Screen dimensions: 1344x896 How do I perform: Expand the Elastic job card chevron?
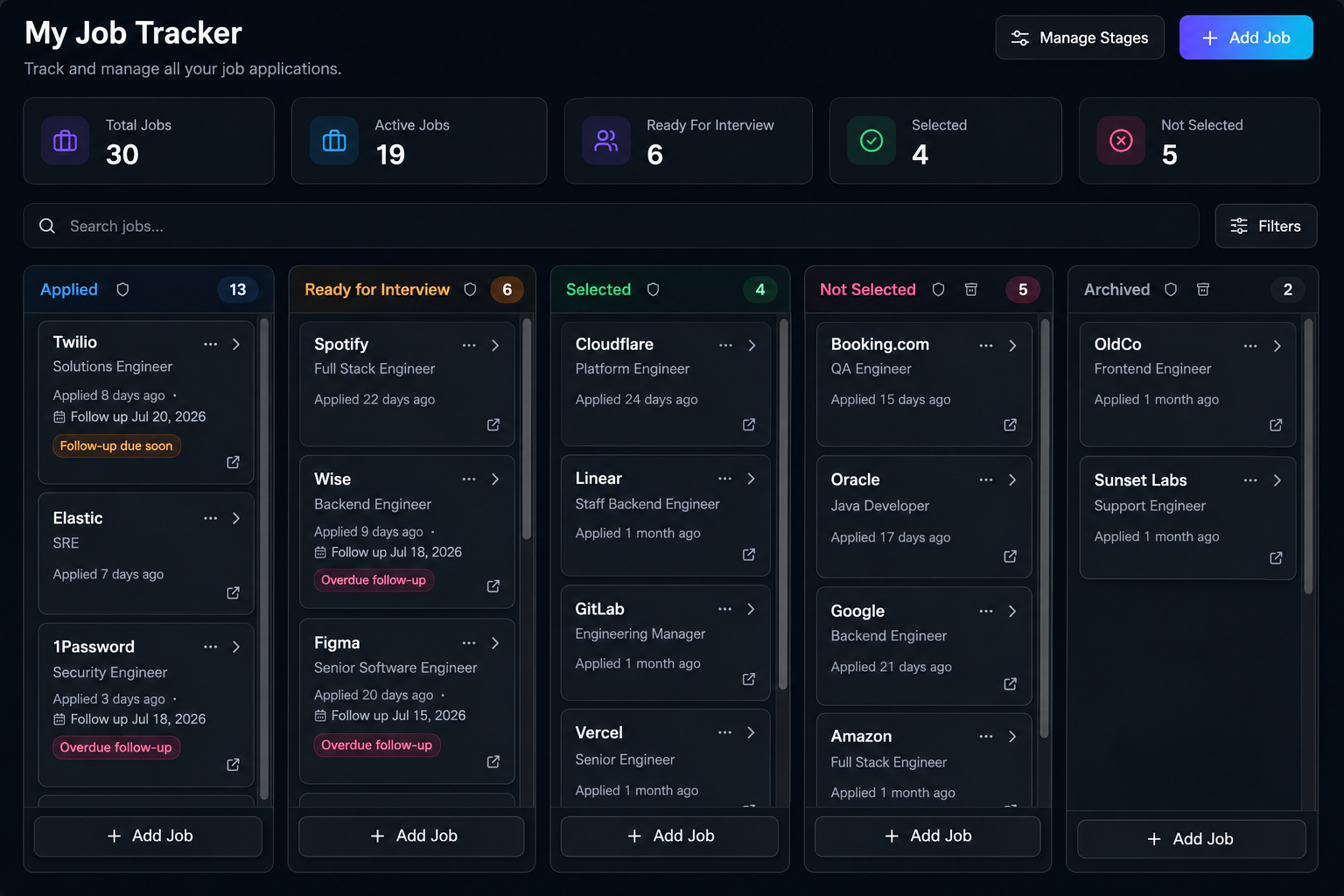236,518
